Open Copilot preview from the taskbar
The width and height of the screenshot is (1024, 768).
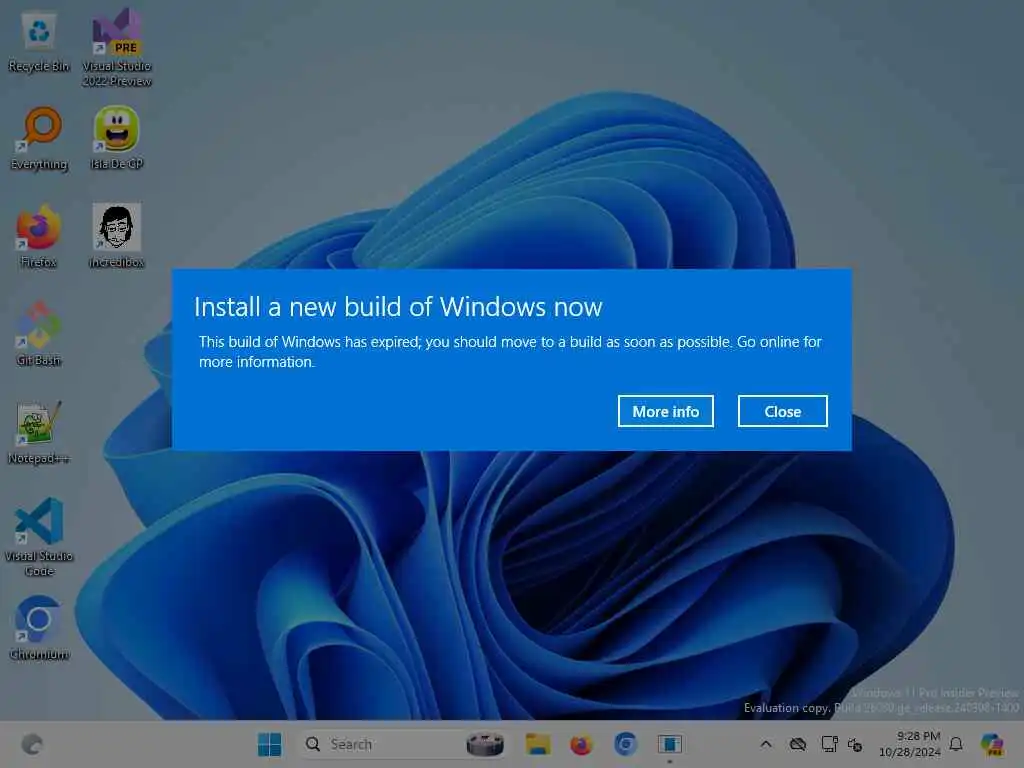click(x=992, y=744)
